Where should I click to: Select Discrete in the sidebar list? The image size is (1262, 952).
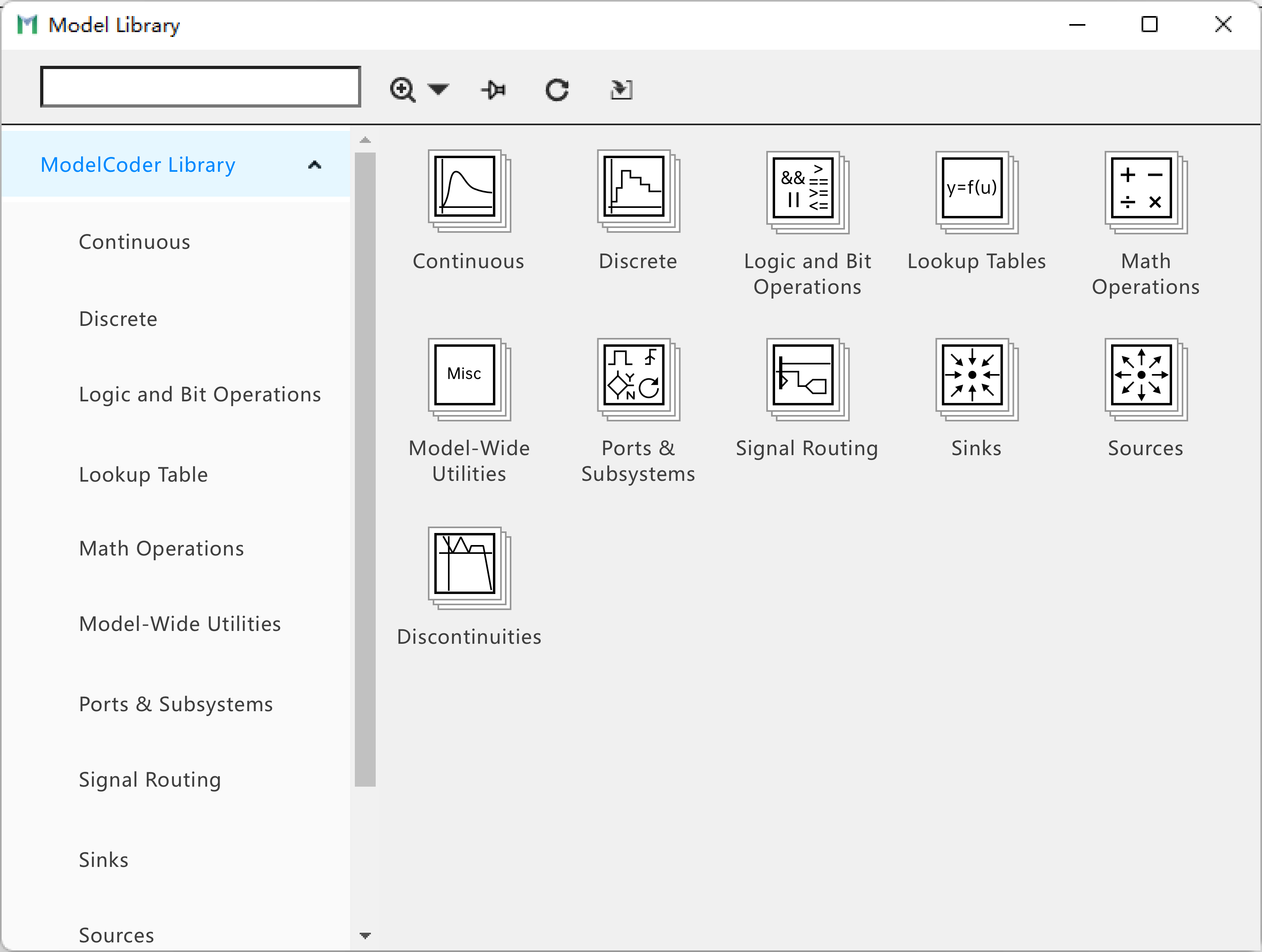pos(118,319)
